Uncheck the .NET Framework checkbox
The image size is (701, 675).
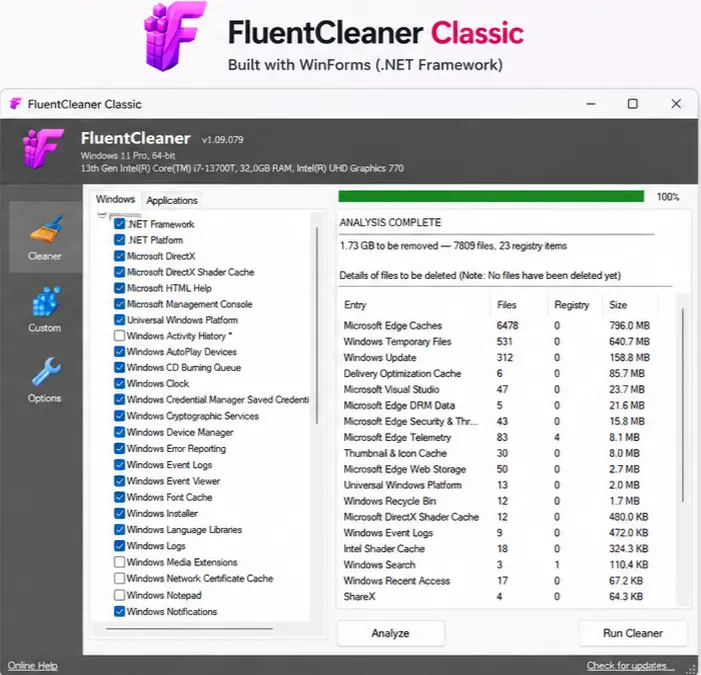(x=119, y=224)
